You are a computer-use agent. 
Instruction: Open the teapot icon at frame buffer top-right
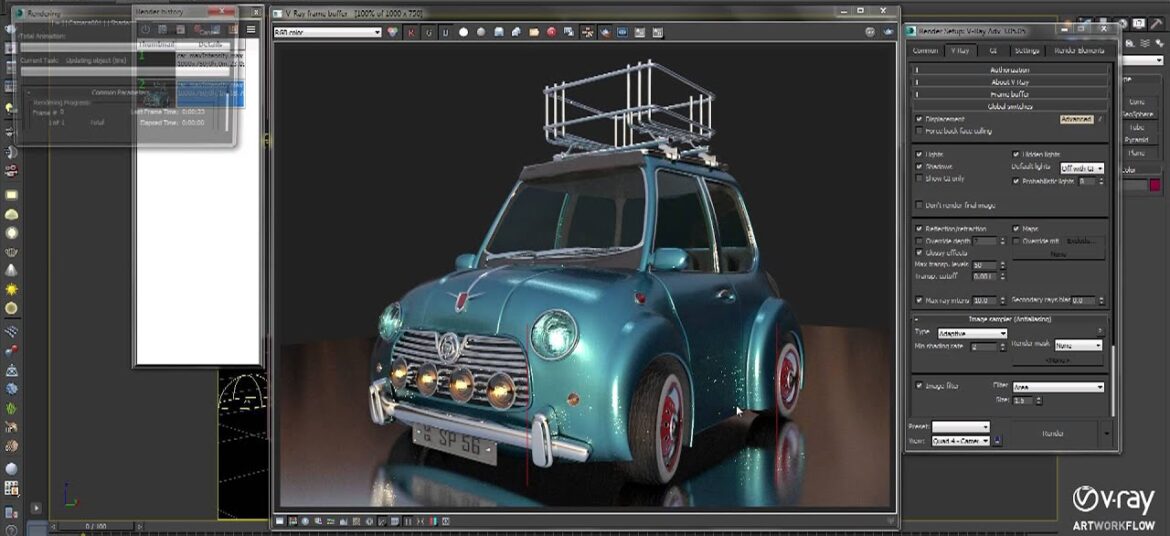point(888,32)
